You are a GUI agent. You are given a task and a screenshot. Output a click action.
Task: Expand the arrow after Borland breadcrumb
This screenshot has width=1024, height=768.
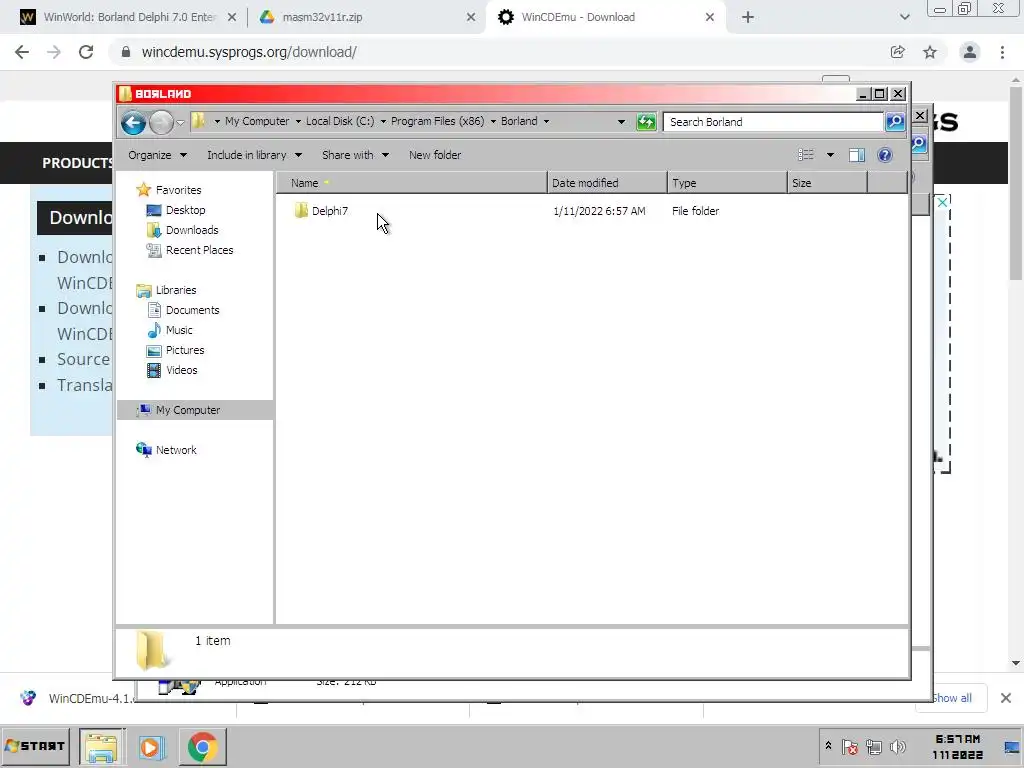pos(546,121)
